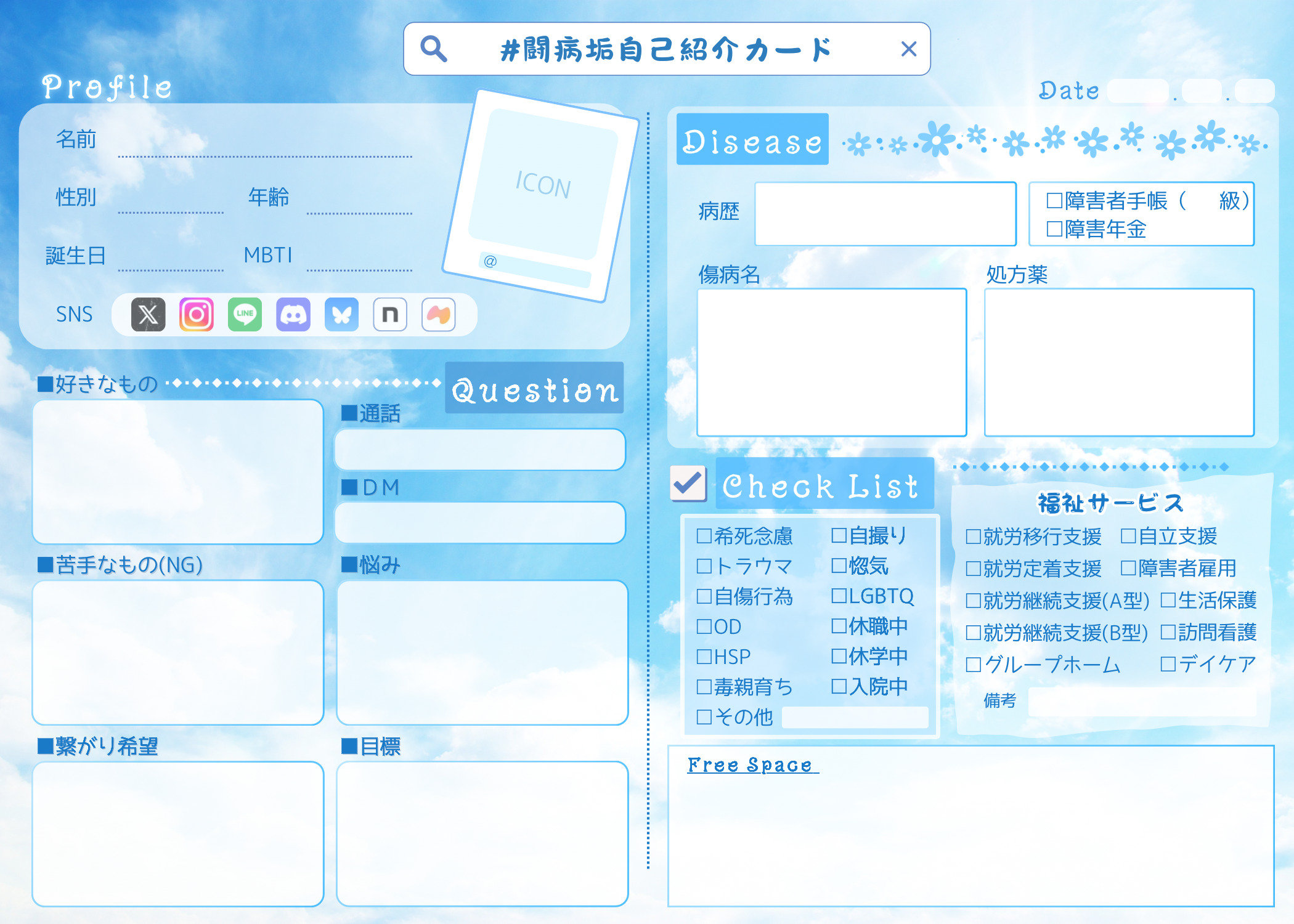Select the LINE icon
The height and width of the screenshot is (924, 1294).
(x=245, y=314)
